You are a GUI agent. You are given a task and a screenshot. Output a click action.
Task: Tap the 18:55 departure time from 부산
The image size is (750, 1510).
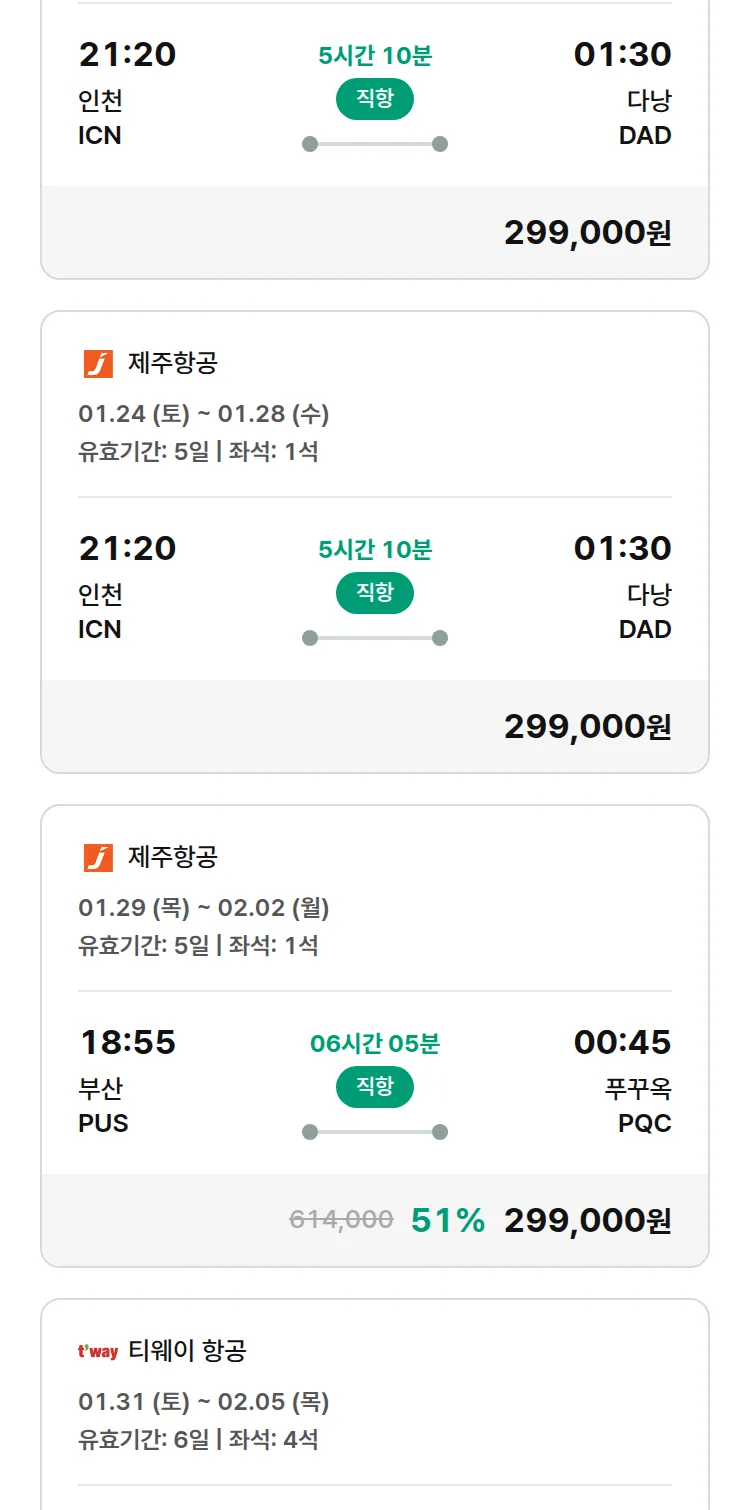pyautogui.click(x=127, y=1043)
